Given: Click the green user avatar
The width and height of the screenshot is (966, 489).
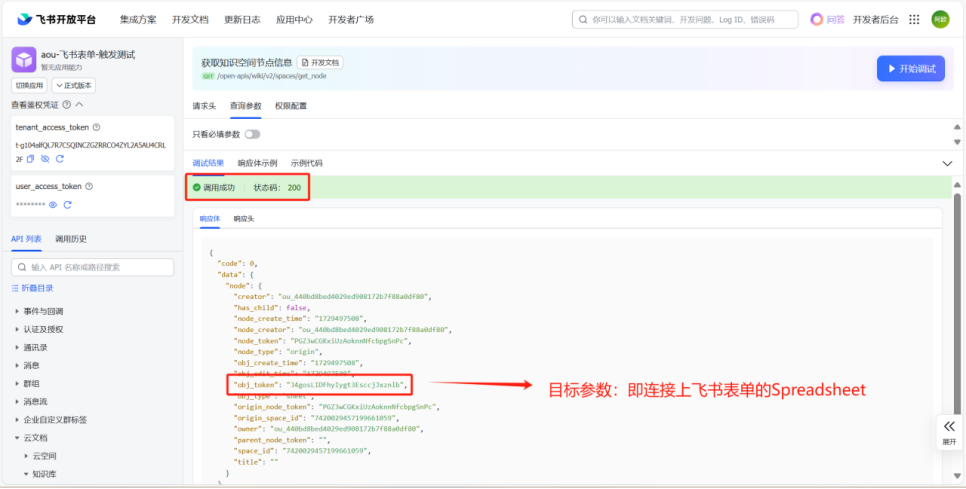Looking at the screenshot, I should point(940,19).
